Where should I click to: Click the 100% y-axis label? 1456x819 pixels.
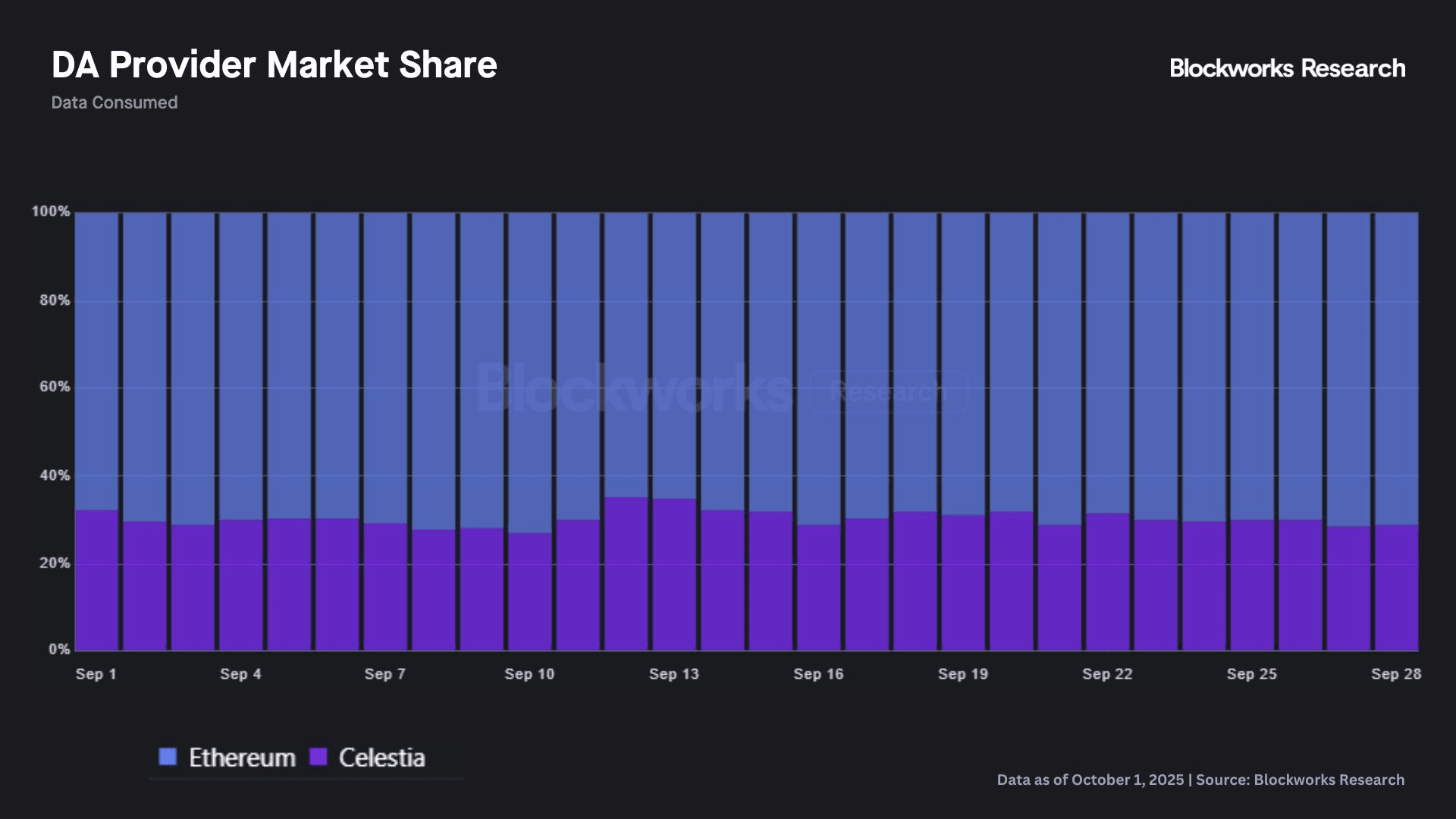click(x=51, y=212)
